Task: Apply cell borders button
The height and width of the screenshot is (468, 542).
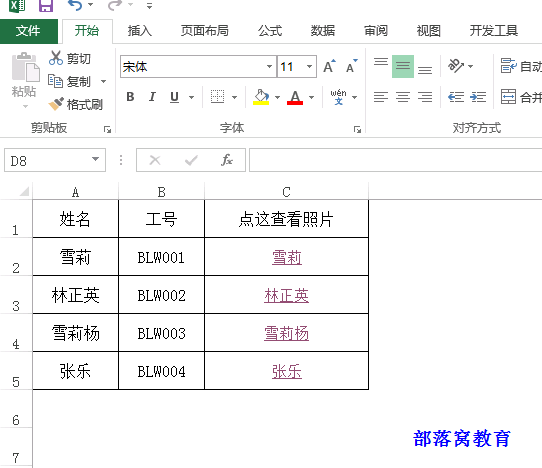Action: (217, 97)
